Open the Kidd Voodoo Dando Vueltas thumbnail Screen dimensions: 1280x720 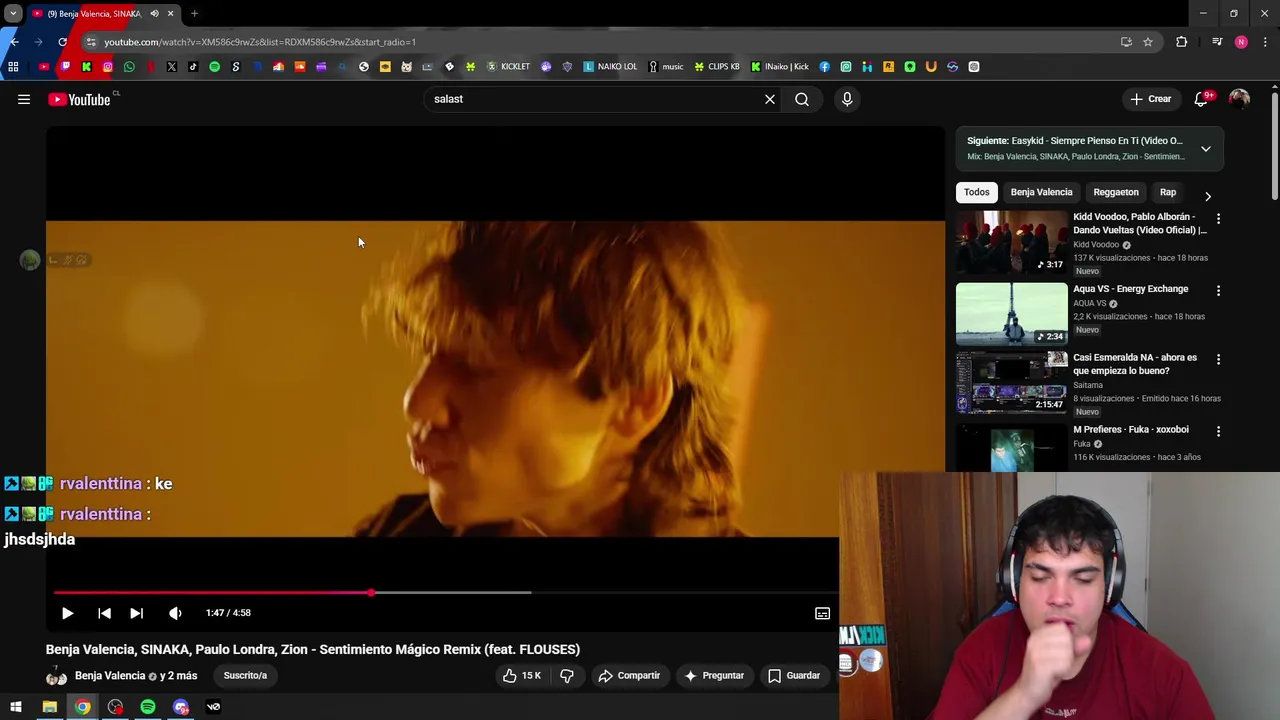(1012, 242)
